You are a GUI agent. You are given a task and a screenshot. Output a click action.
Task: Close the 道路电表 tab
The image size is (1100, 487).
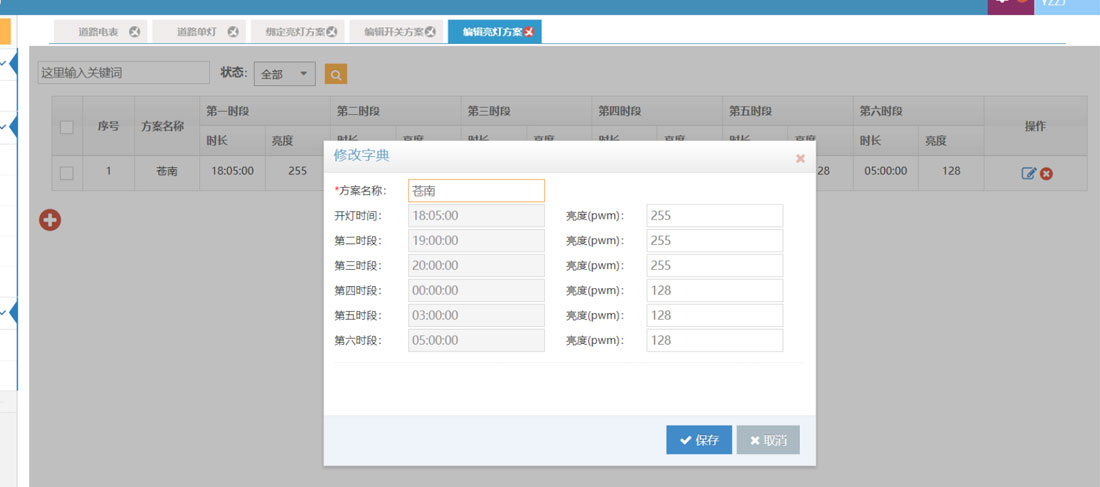(134, 32)
